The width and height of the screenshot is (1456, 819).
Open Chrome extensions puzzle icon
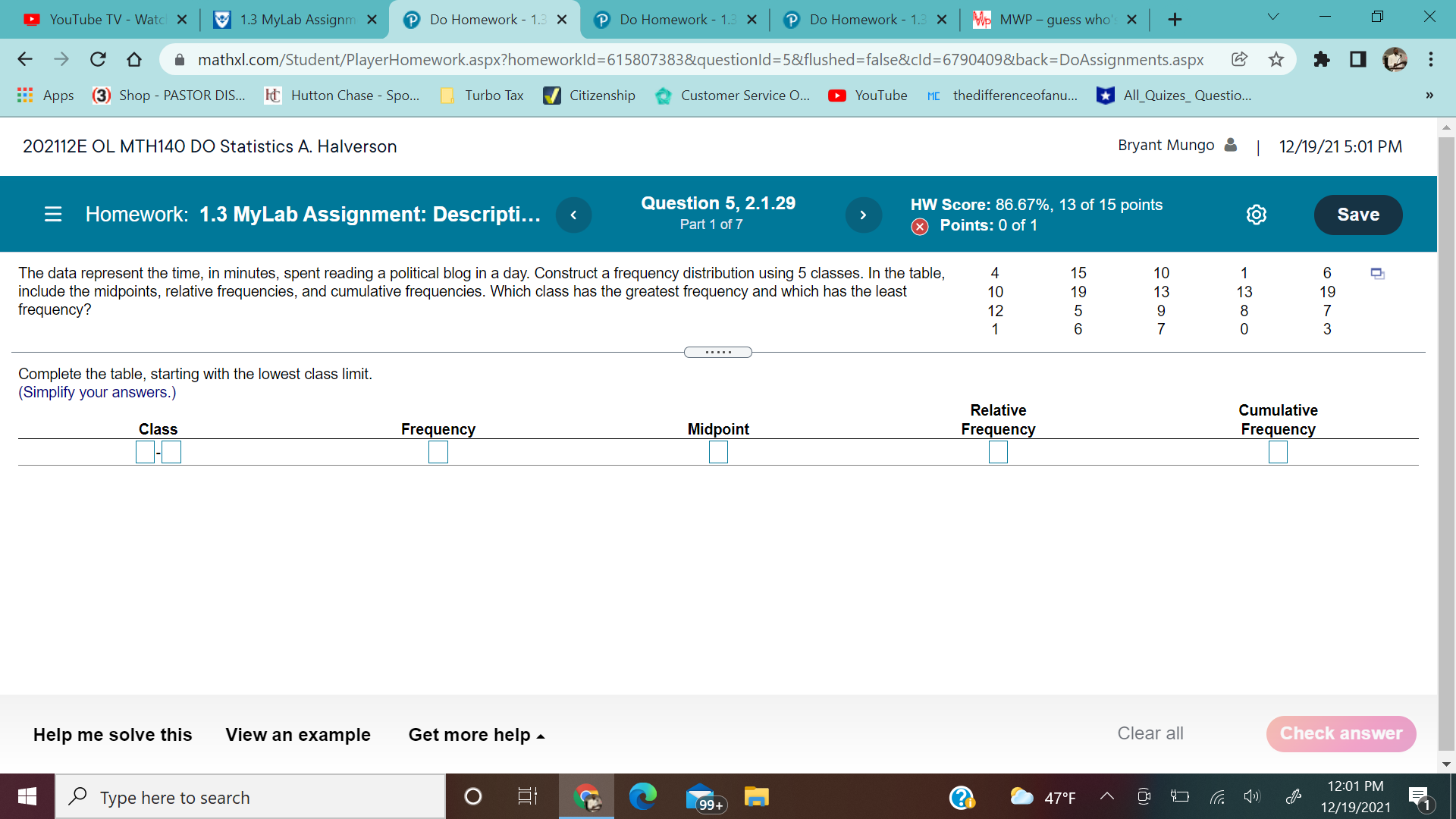(x=1321, y=59)
